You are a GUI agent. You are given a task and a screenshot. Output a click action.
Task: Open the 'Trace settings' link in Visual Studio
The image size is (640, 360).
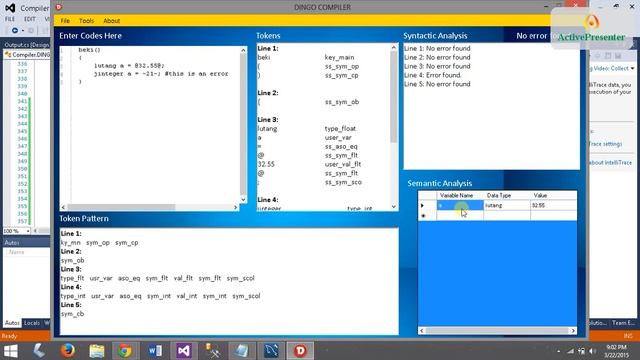(606, 144)
